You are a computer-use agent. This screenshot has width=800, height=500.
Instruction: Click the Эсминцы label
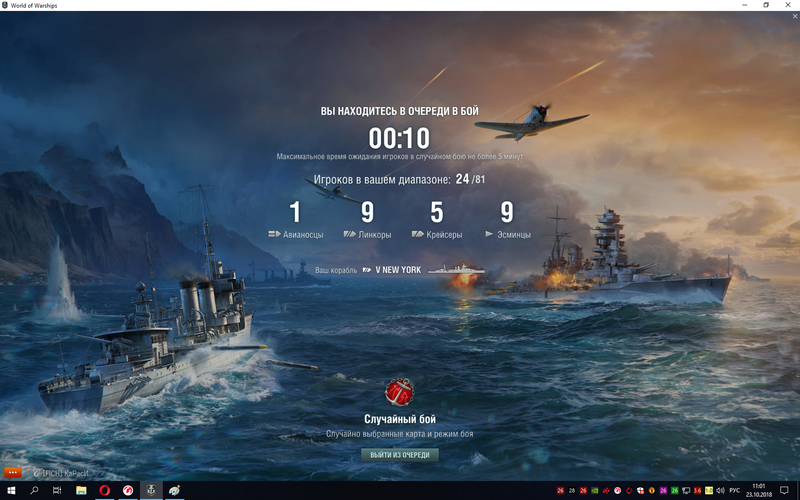(x=514, y=235)
